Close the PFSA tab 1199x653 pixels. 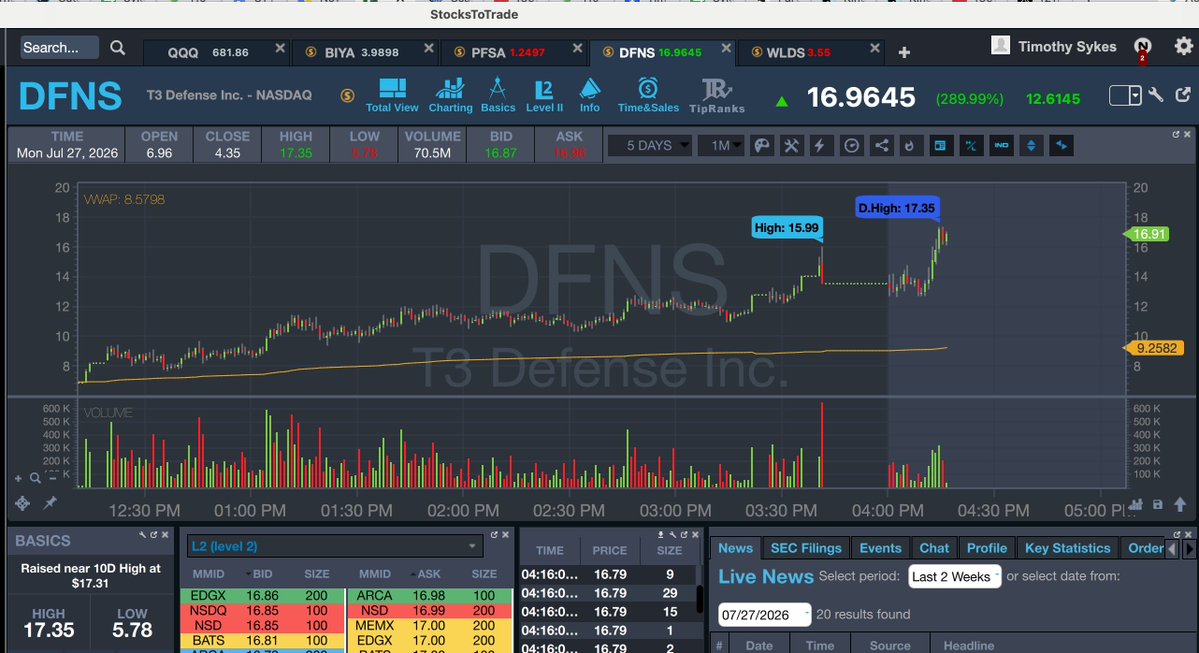pos(577,48)
